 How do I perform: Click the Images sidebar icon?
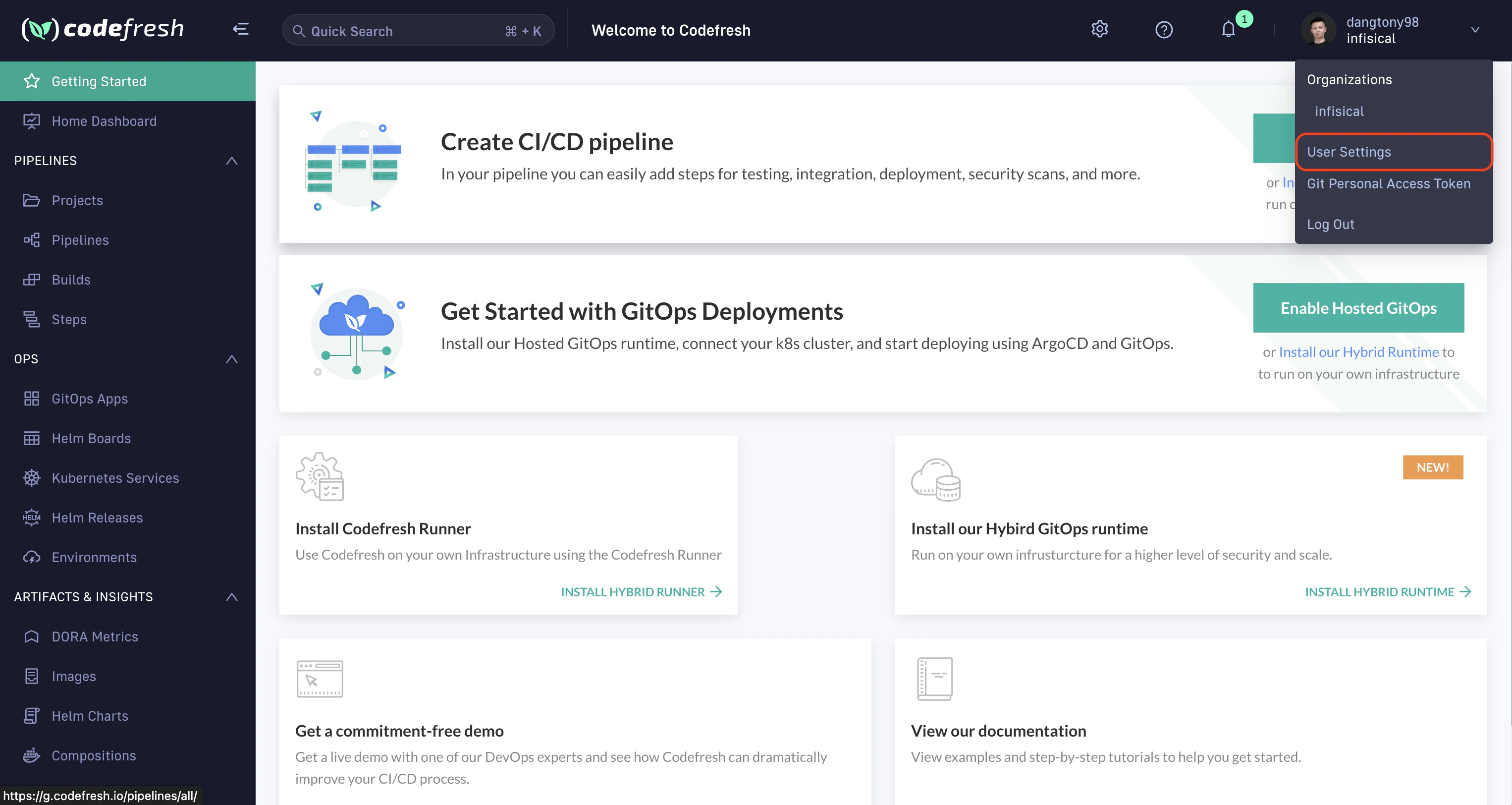pyautogui.click(x=32, y=676)
